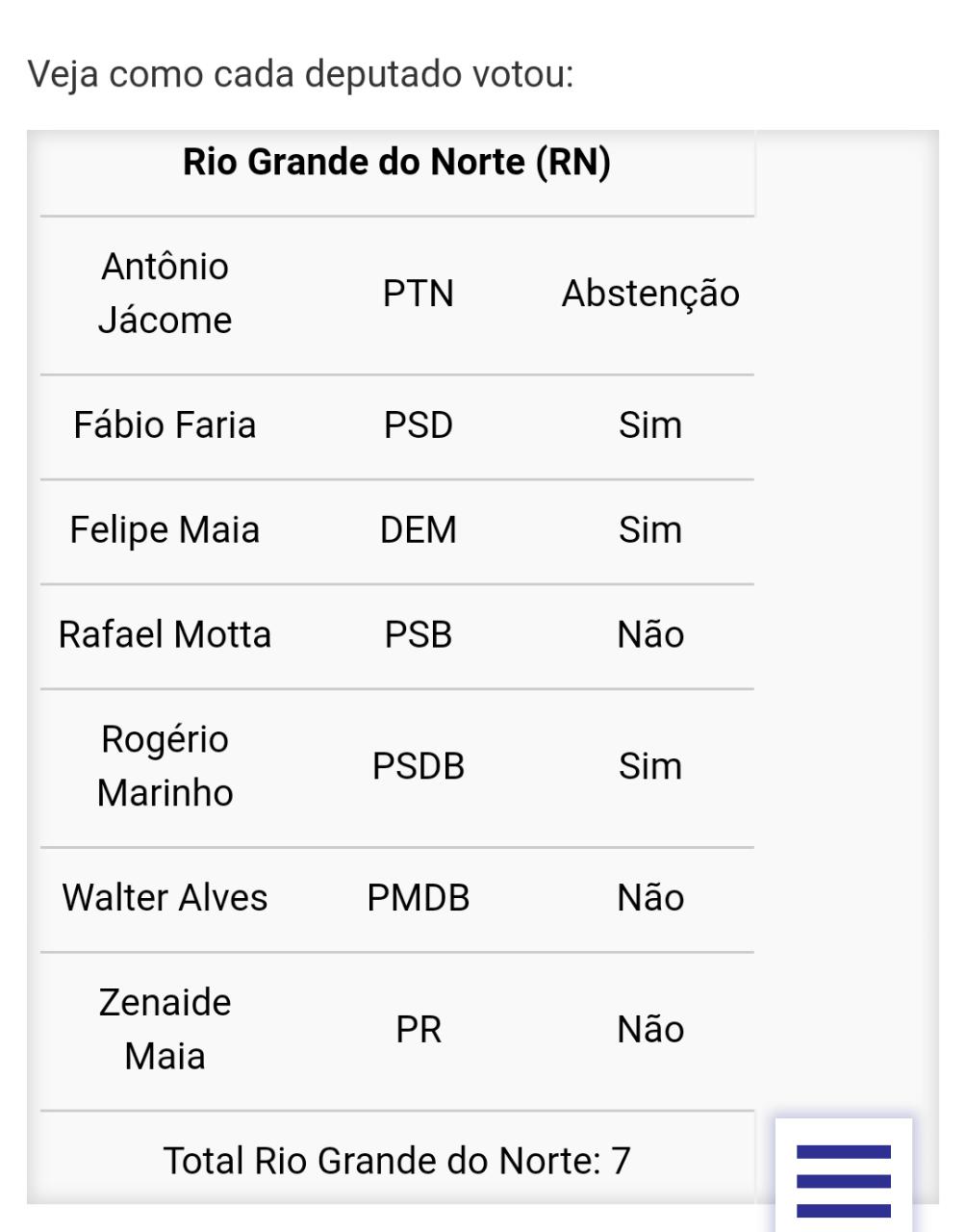Click the name Antônio Jácome

(165, 294)
